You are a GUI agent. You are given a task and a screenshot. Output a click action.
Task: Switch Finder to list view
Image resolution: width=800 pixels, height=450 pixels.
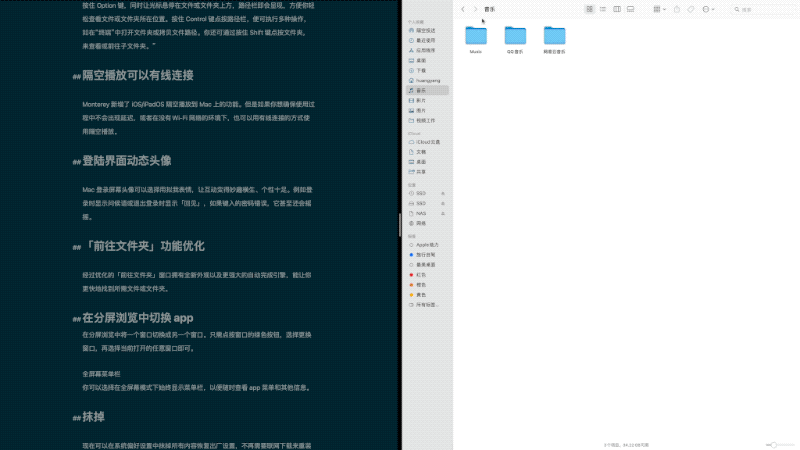click(x=603, y=9)
